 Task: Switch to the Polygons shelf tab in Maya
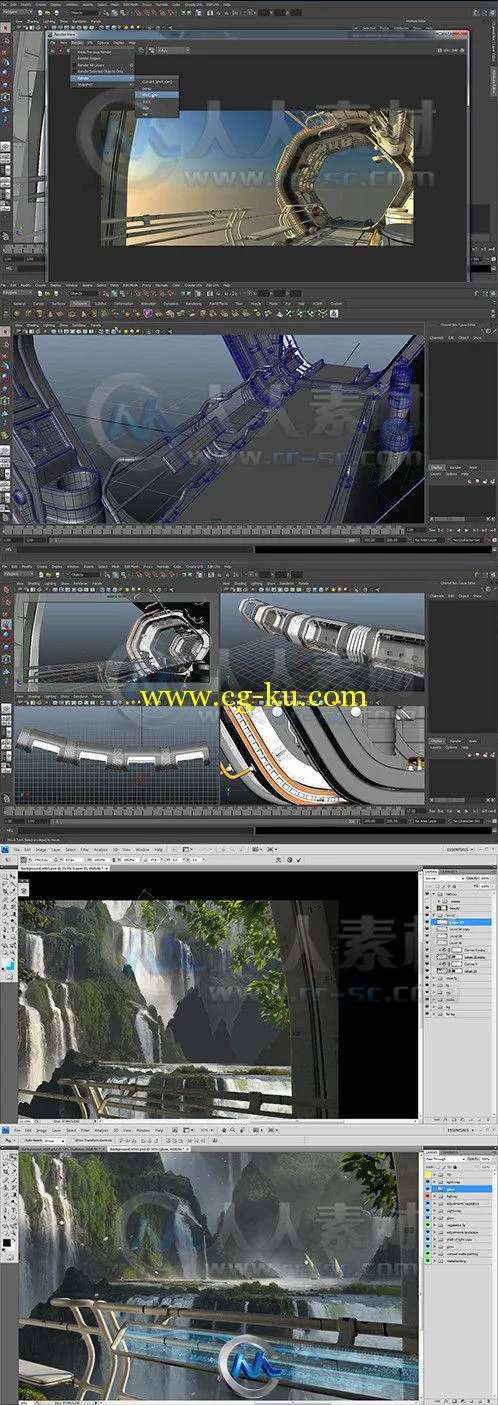pos(78,303)
